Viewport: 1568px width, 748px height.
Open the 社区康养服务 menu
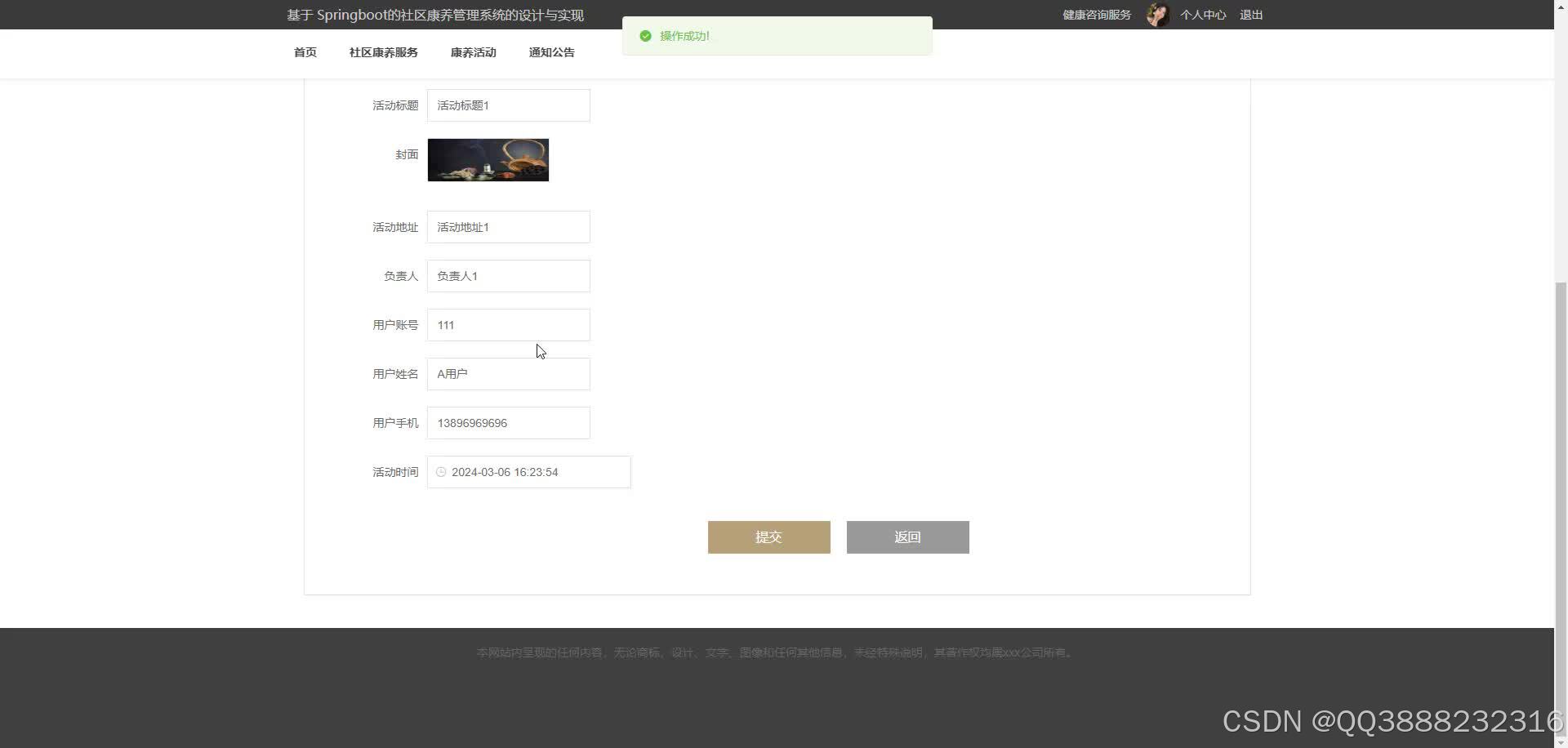pos(383,52)
